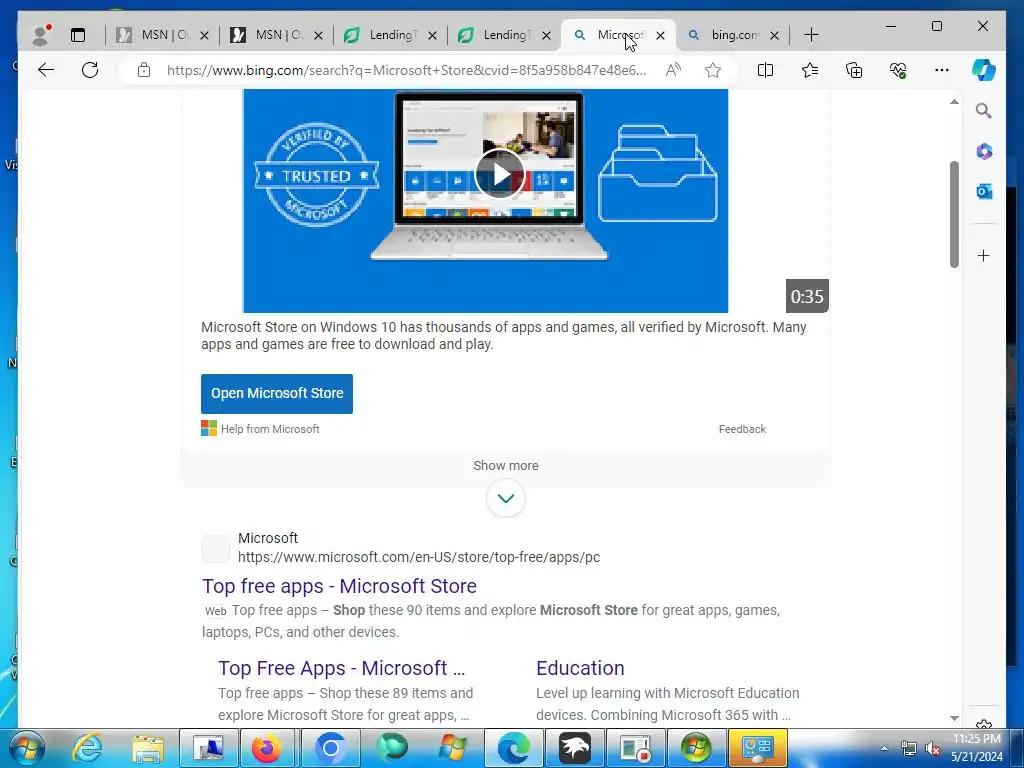Open Microsoft Edge taskbar icon

coord(513,748)
